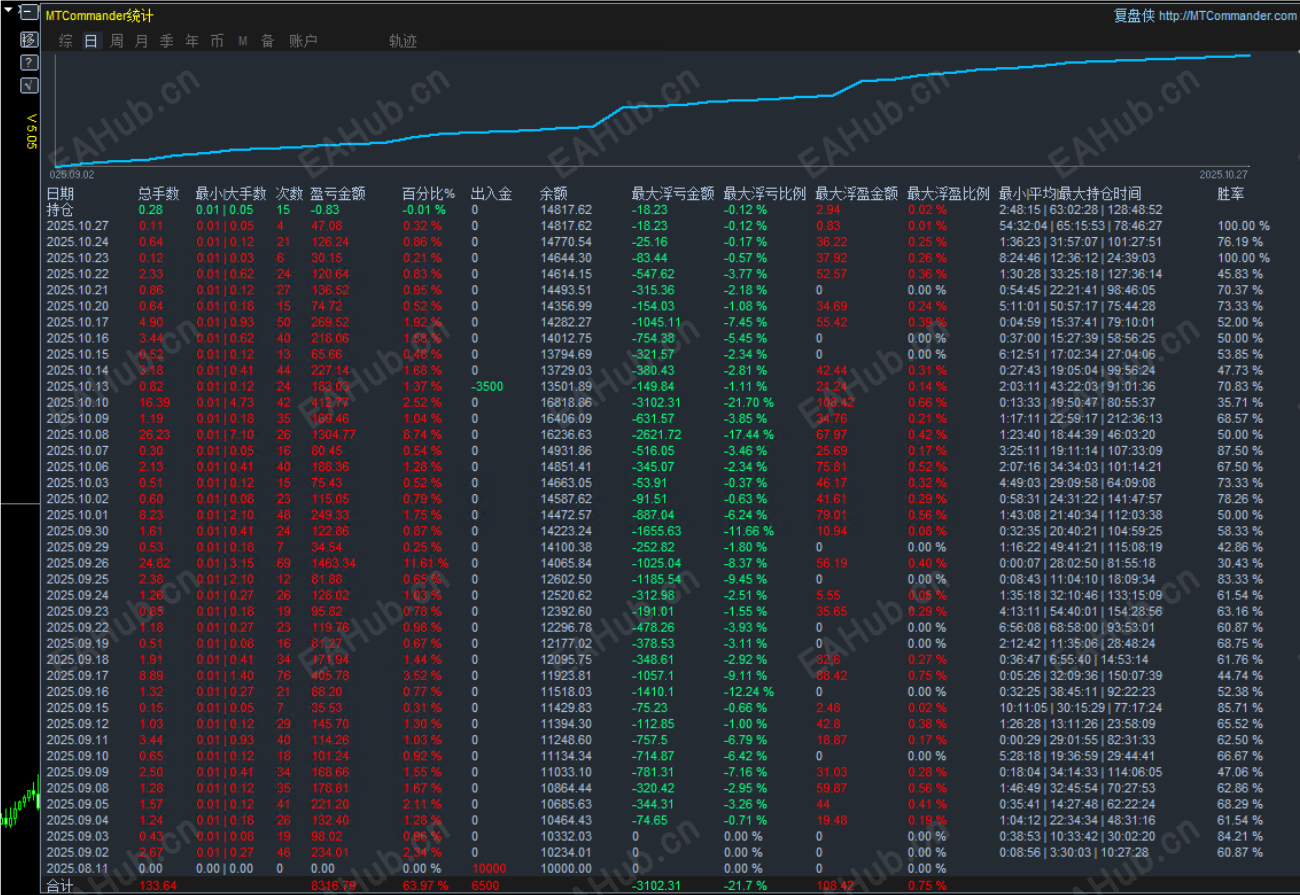Click the 最大浮盈金额 column header
This screenshot has height=895, width=1300.
tap(857, 194)
